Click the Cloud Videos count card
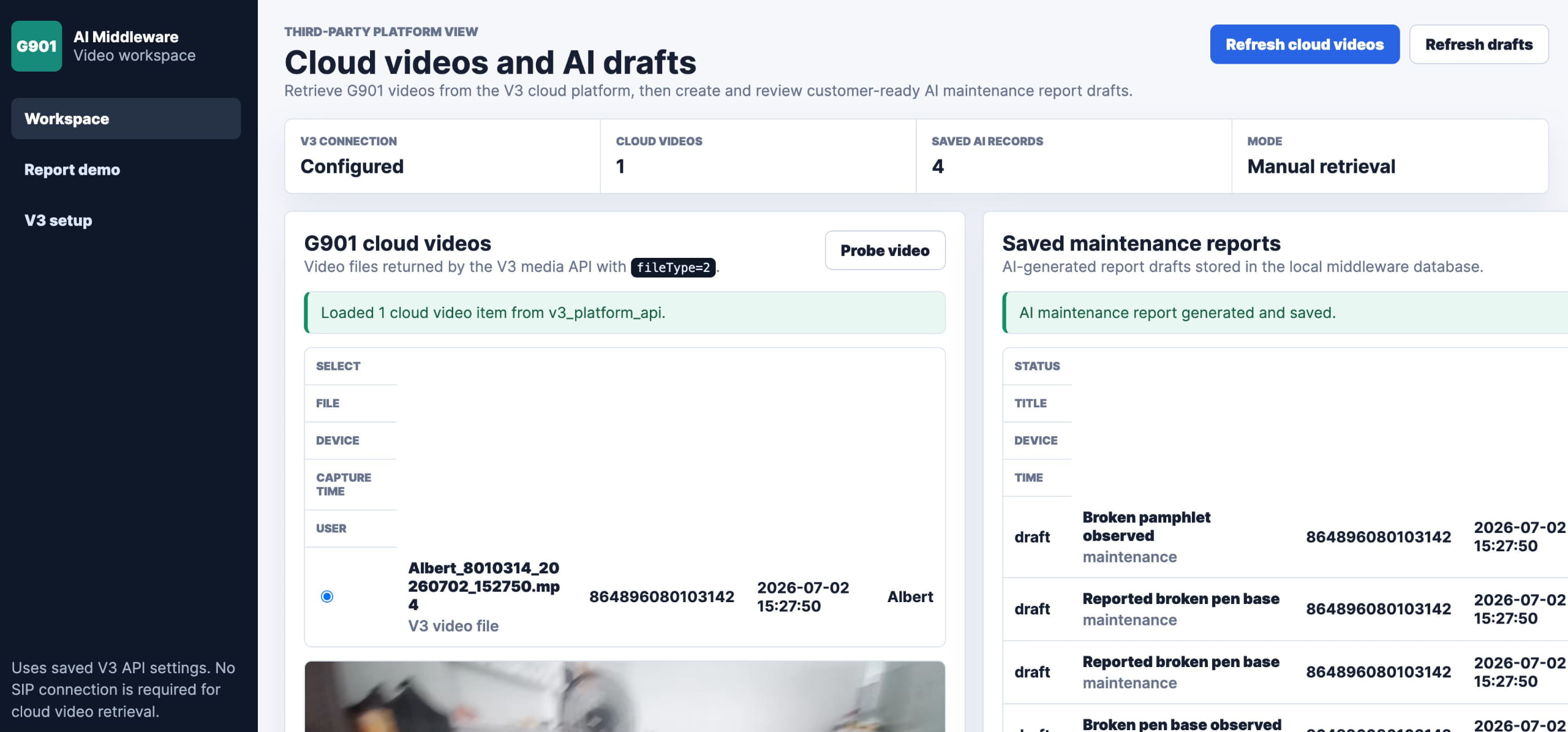This screenshot has width=1568, height=732. [758, 156]
